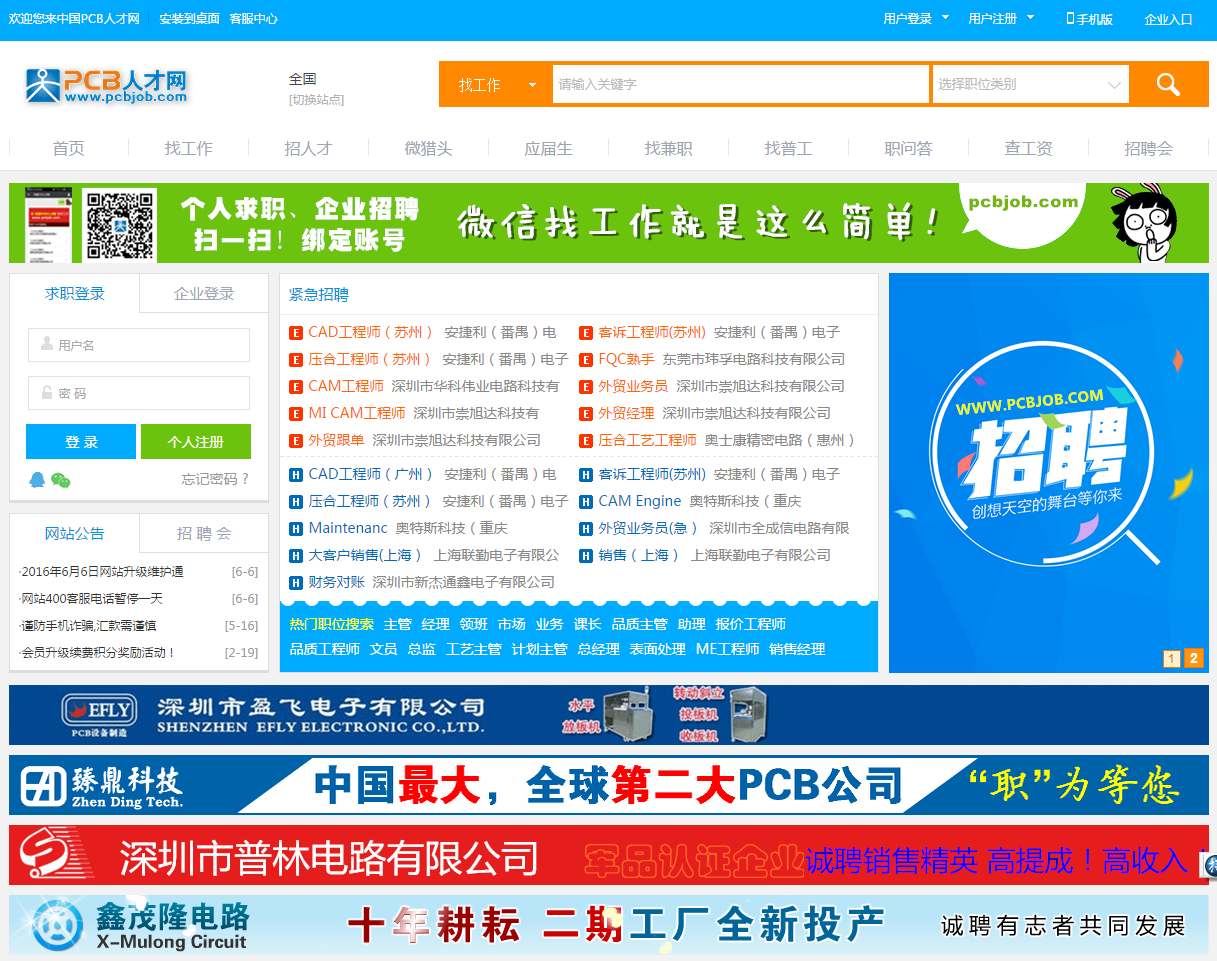The image size is (1217, 961).
Task: Open the 臻鼎科技 Zhen Ding banner ad
Action: [x=609, y=785]
